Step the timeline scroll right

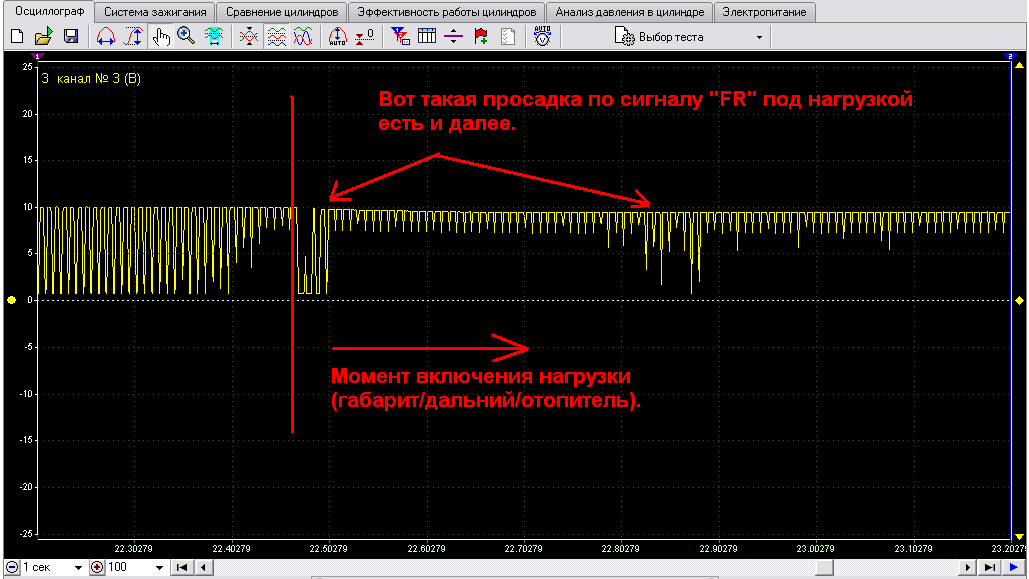tap(967, 567)
